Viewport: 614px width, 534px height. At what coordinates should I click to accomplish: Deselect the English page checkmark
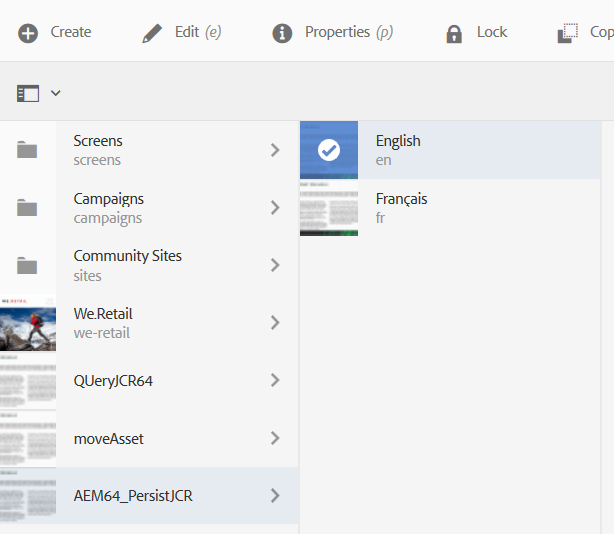pos(328,150)
